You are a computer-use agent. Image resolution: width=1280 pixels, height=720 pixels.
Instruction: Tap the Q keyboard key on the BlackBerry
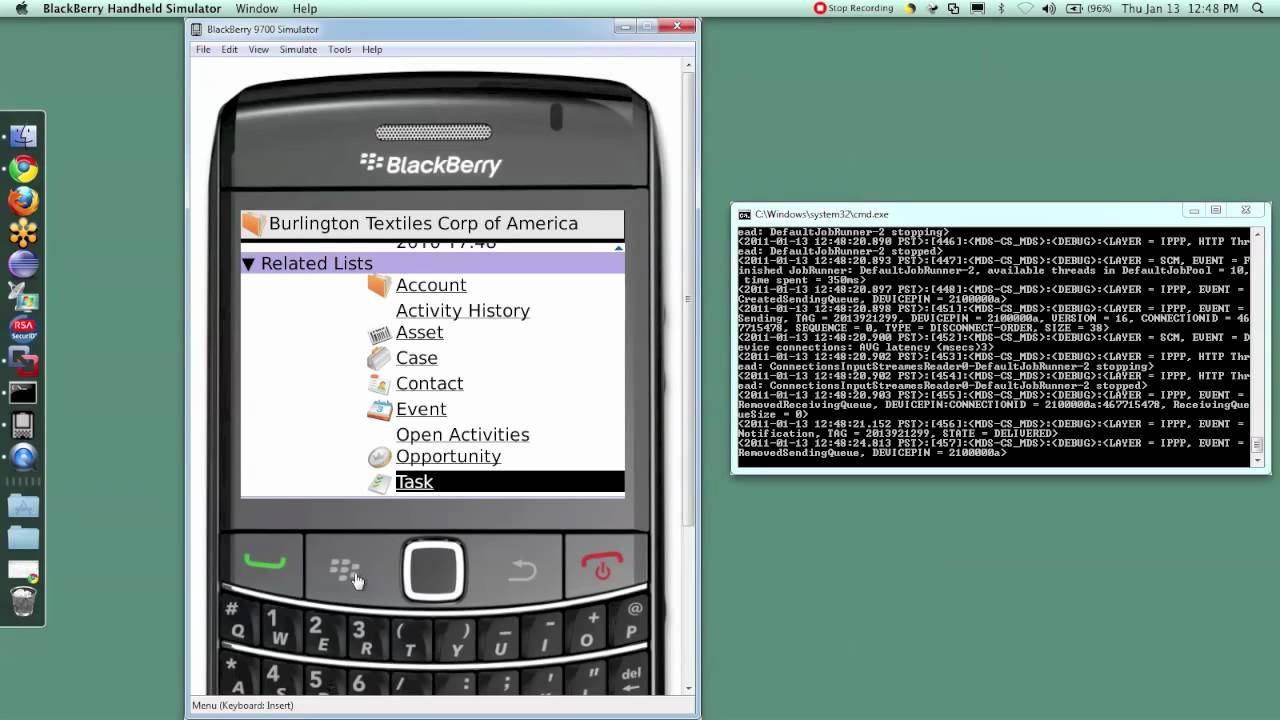tap(236, 620)
